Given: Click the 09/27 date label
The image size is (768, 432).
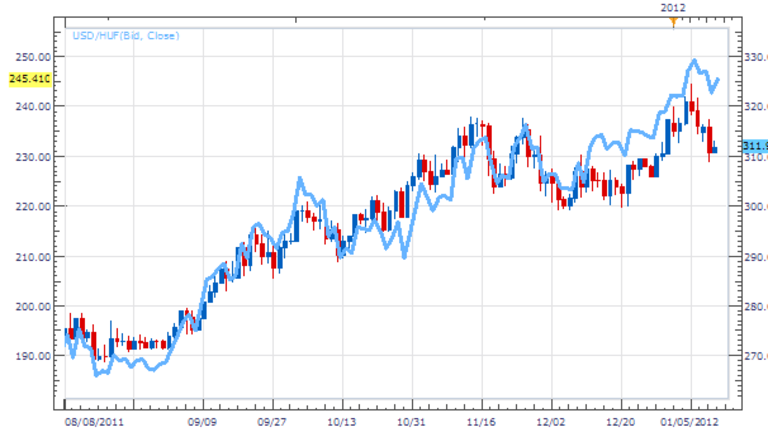Looking at the screenshot, I should click(273, 423).
